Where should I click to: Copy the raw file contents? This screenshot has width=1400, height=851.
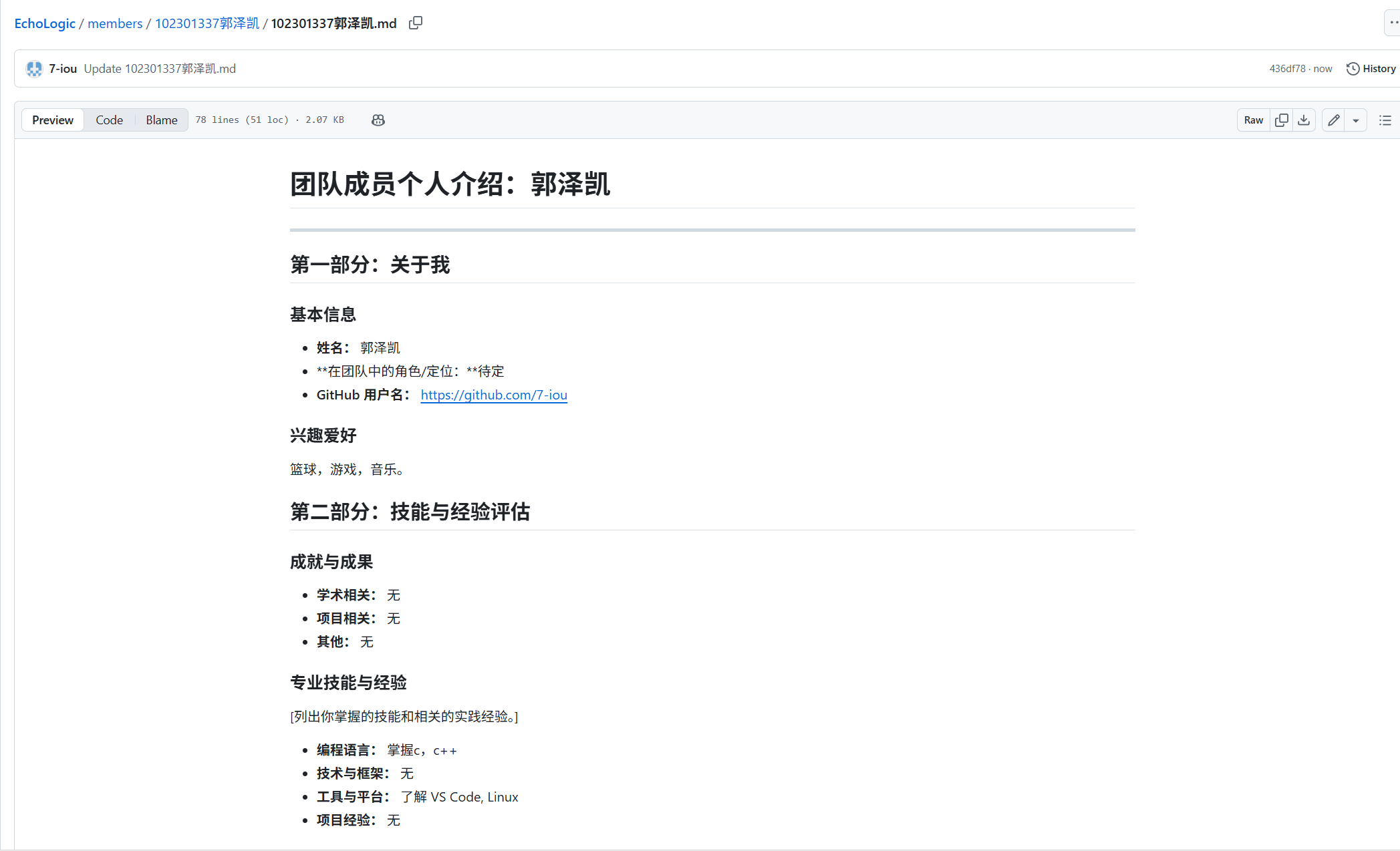coord(1282,120)
